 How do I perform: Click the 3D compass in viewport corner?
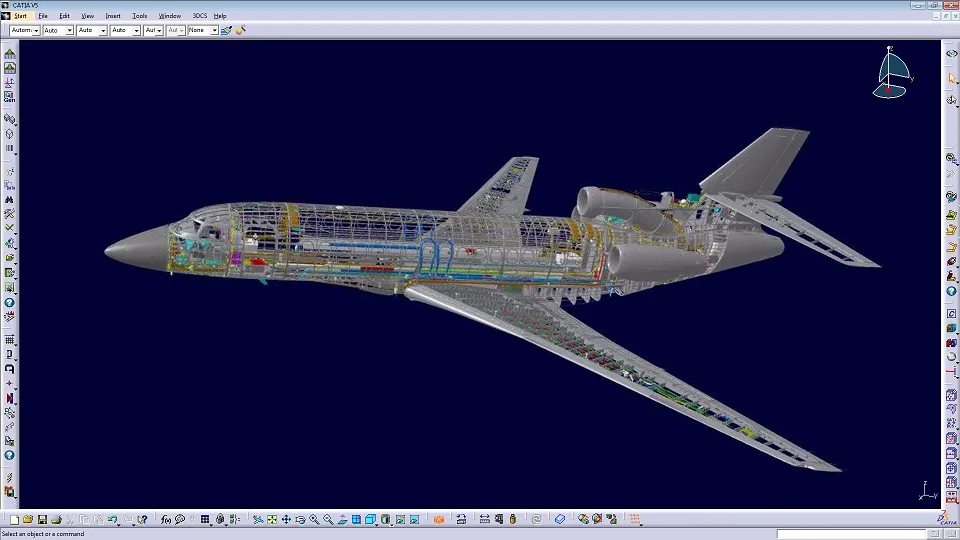click(892, 74)
